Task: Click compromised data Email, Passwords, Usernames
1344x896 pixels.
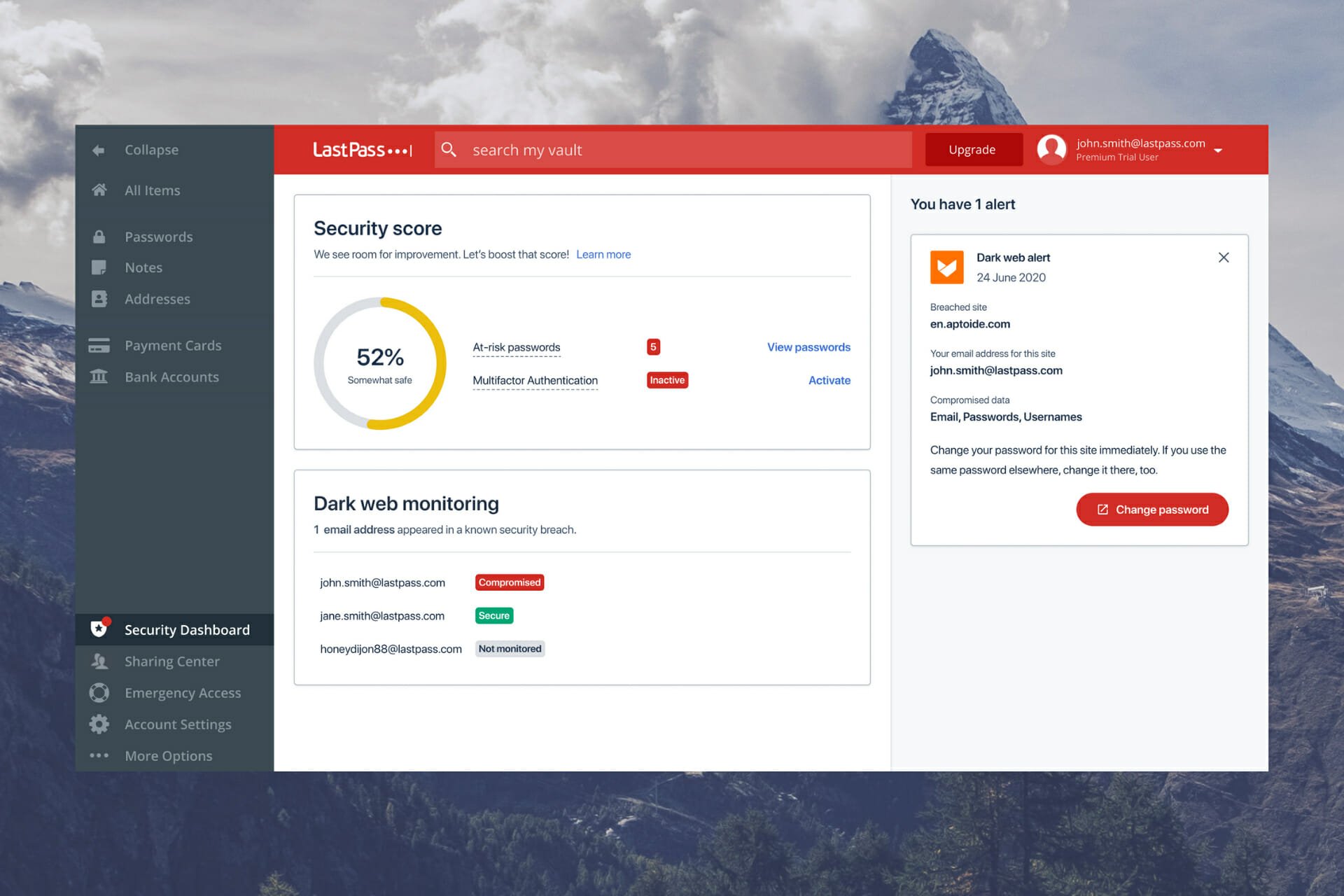Action: click(x=1006, y=417)
